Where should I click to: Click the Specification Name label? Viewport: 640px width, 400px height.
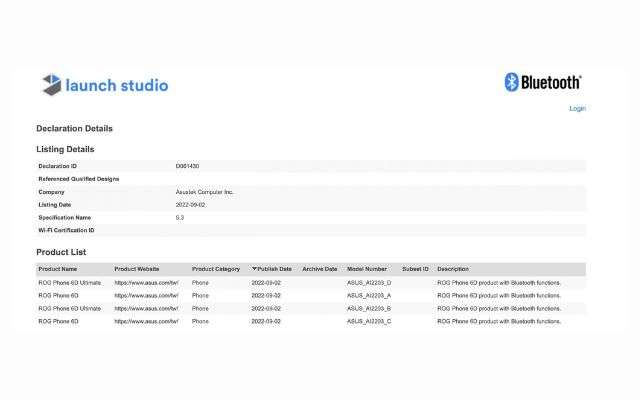point(64,218)
